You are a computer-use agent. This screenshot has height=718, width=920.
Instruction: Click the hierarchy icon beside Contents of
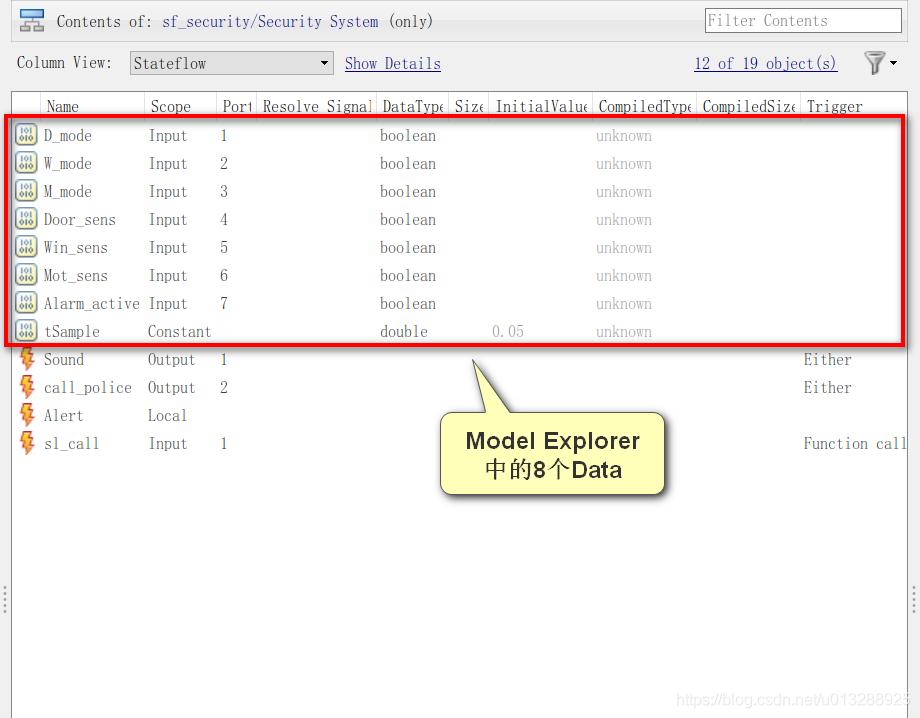[x=32, y=21]
